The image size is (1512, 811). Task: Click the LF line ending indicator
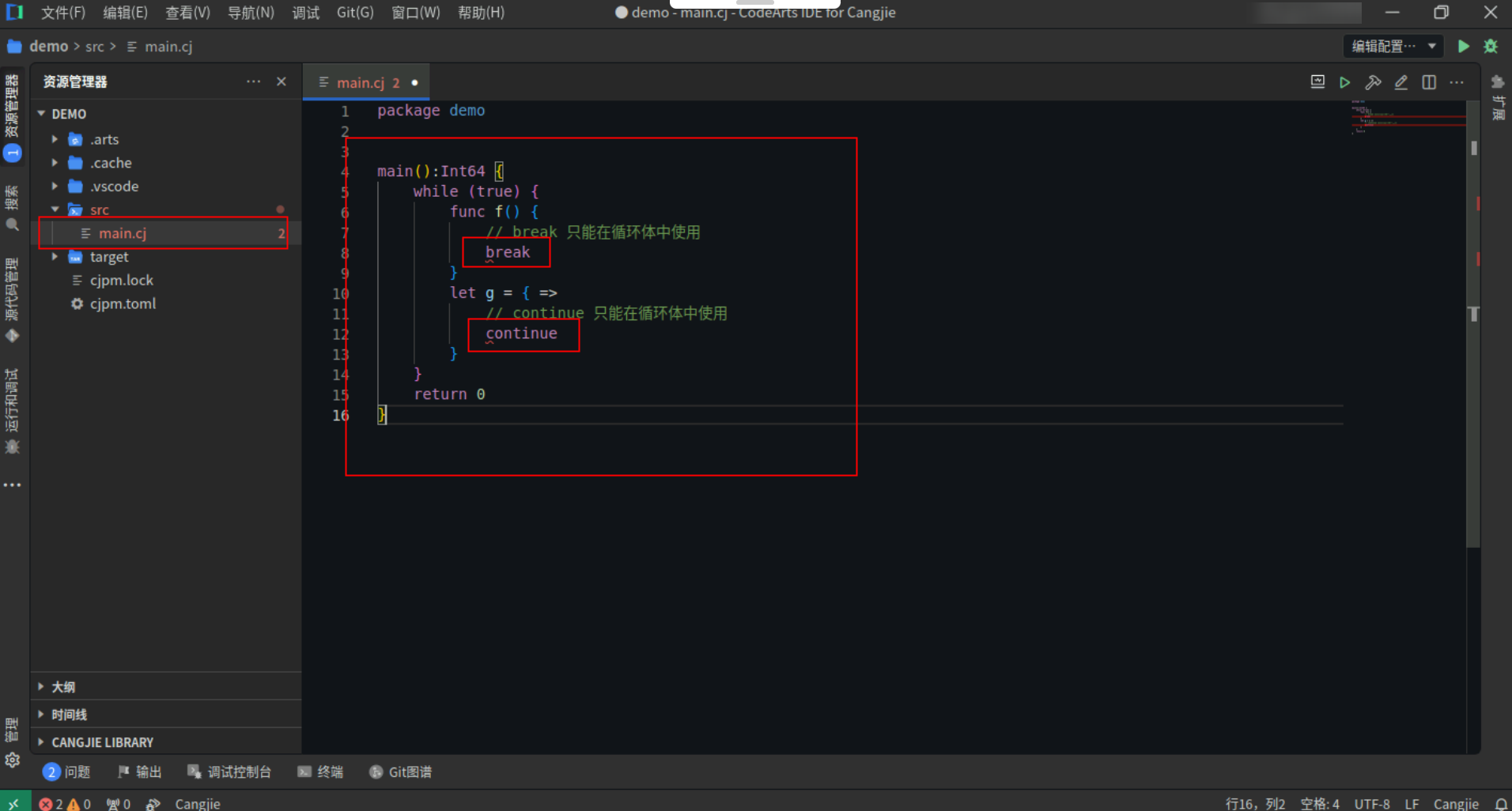tap(1412, 803)
